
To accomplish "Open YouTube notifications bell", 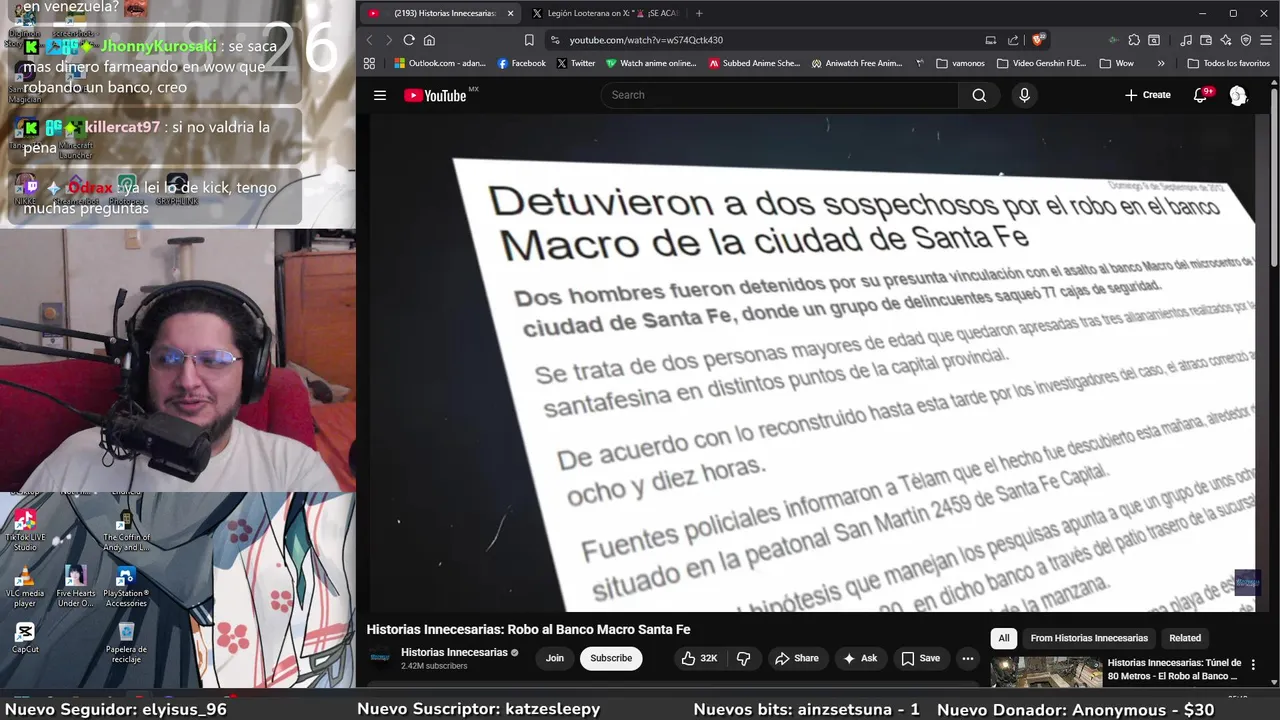I will coord(1201,95).
